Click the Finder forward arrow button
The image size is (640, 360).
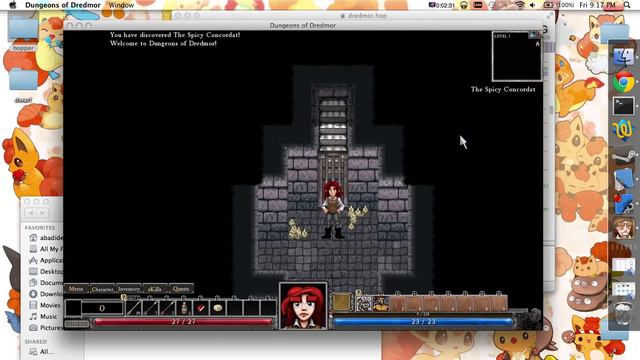click(42, 213)
